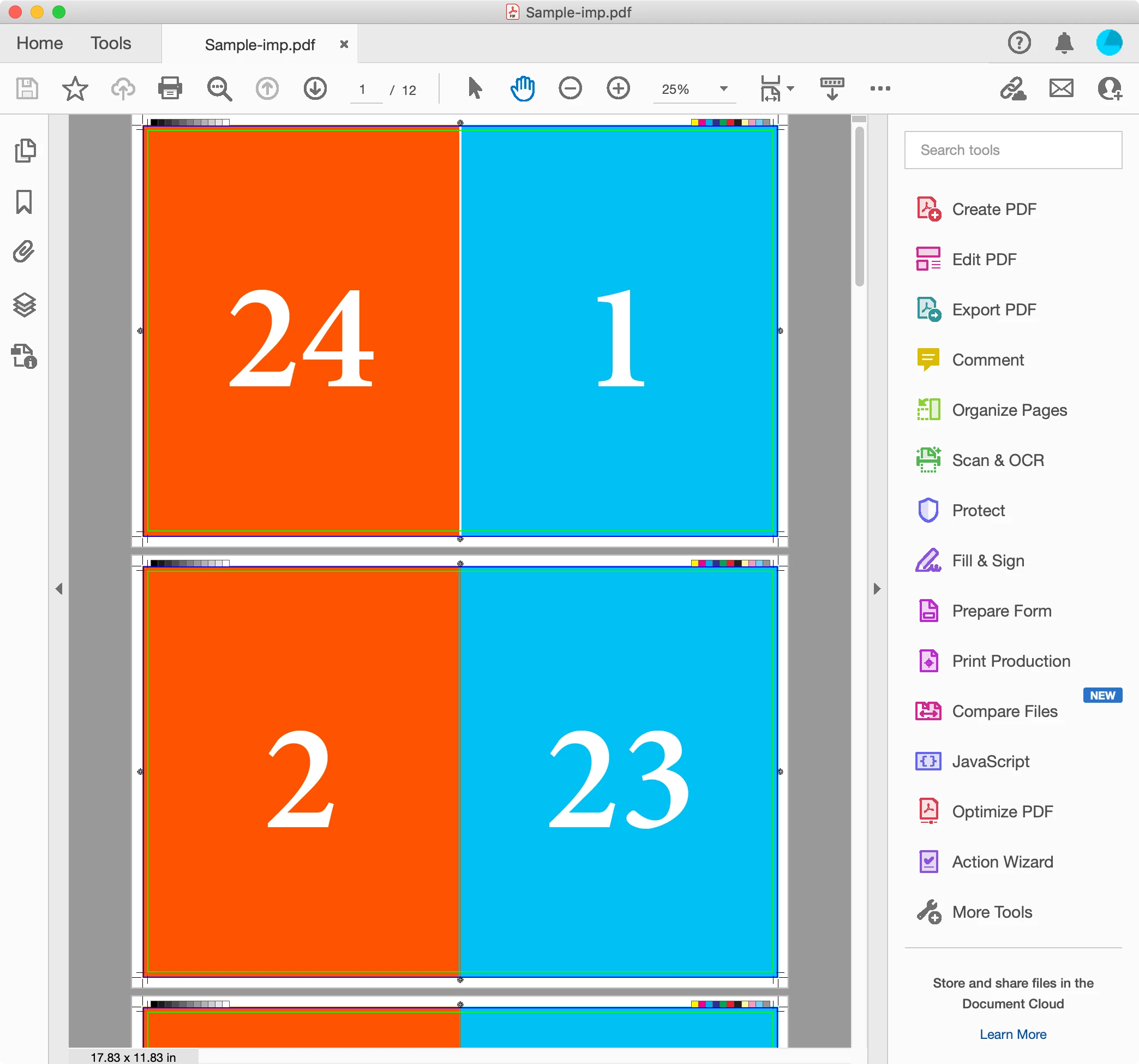Choose the Selection arrow tool
The width and height of the screenshot is (1139, 1064).
coord(475,89)
